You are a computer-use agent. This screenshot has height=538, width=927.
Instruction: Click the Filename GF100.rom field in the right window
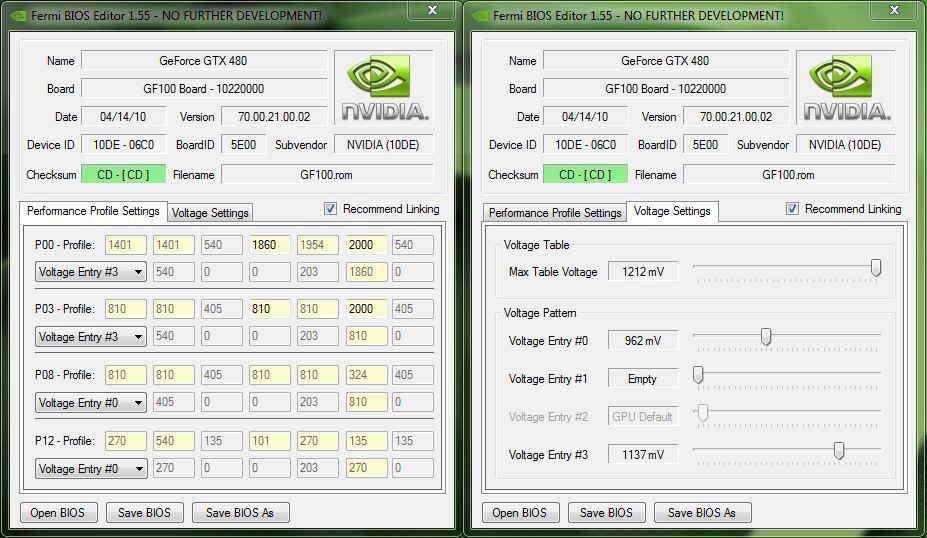(x=789, y=175)
